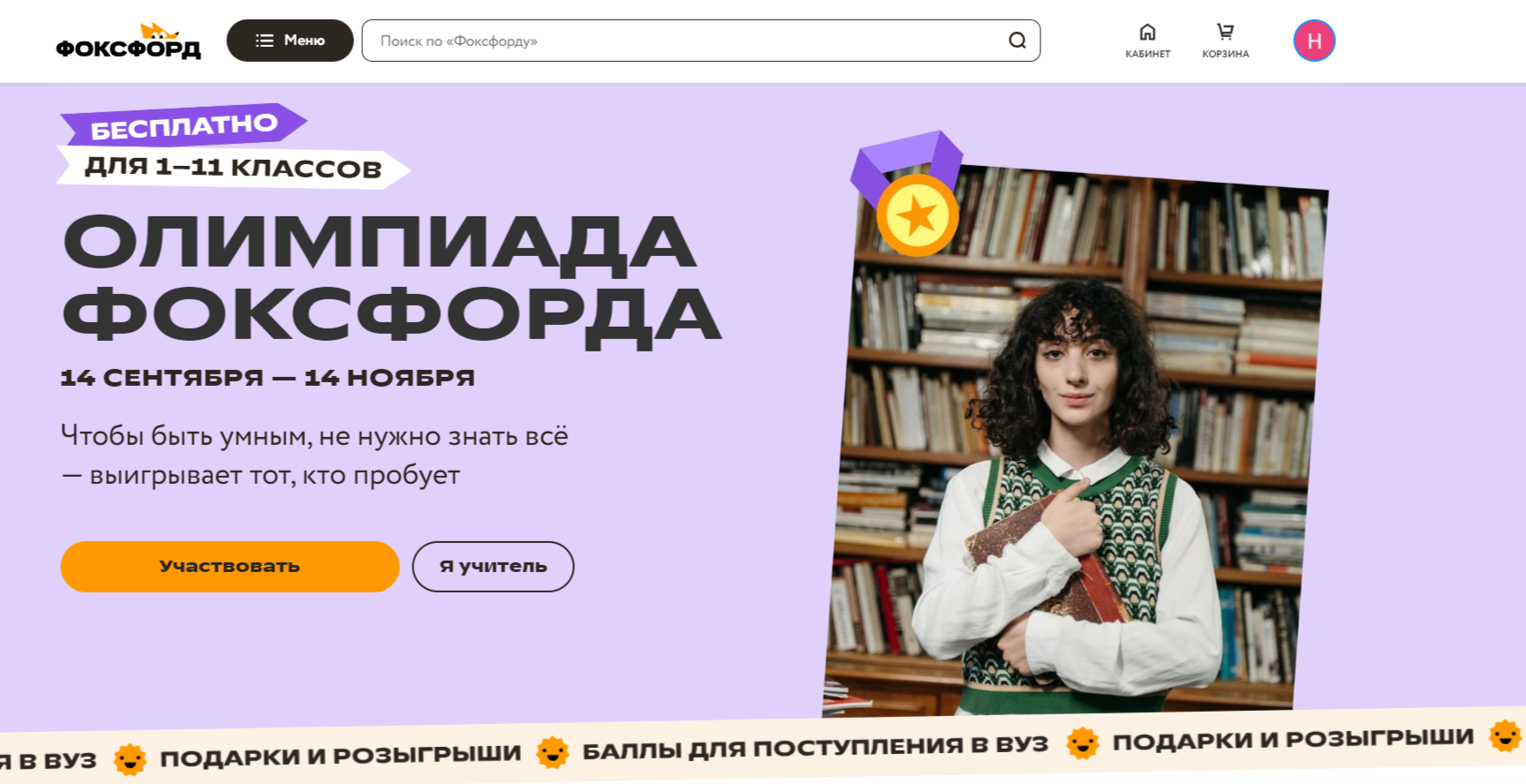Open the Меню button
The width and height of the screenshot is (1526, 784).
point(290,41)
